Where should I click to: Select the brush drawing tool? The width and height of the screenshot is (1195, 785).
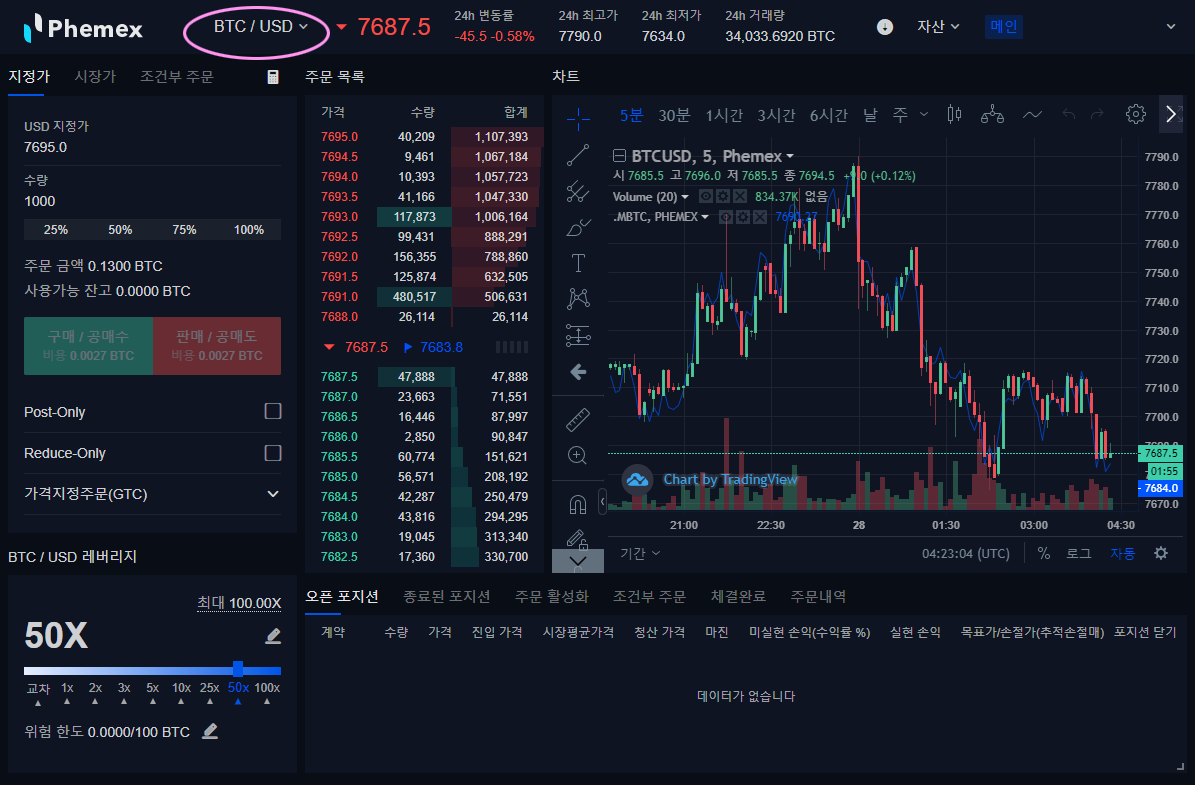click(578, 227)
